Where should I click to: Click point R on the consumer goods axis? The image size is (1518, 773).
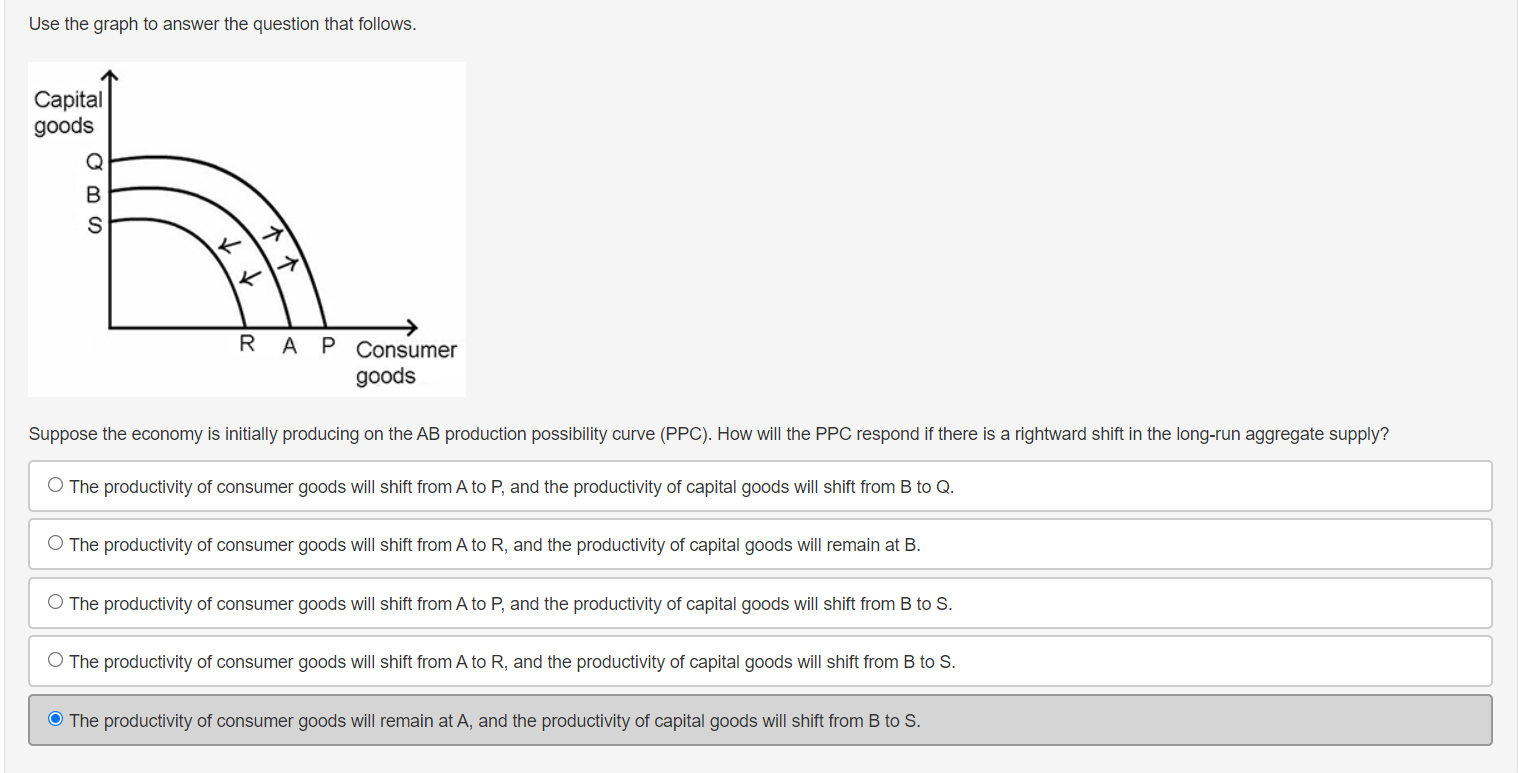click(245, 344)
